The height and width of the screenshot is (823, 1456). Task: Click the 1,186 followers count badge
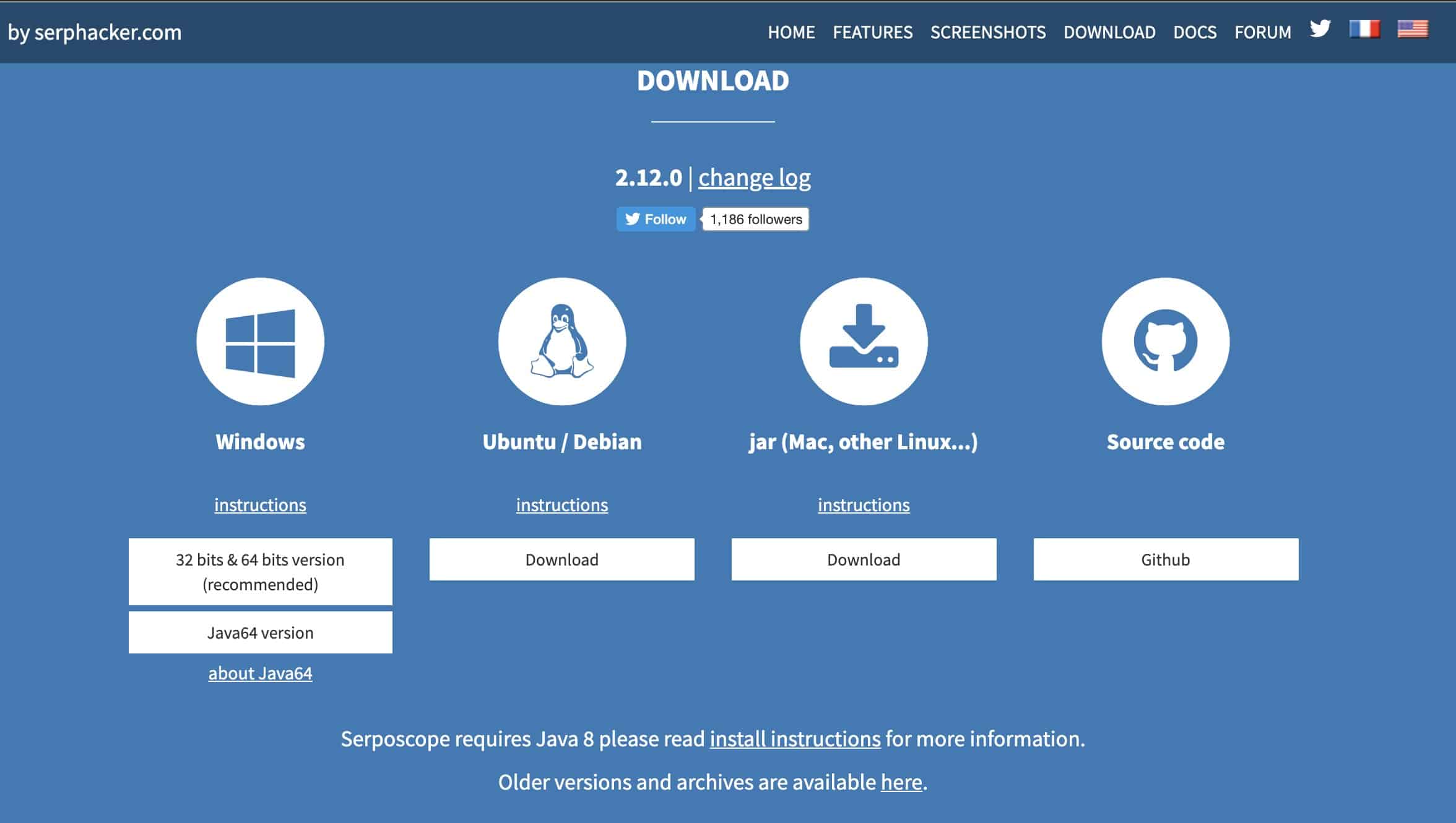pos(756,219)
